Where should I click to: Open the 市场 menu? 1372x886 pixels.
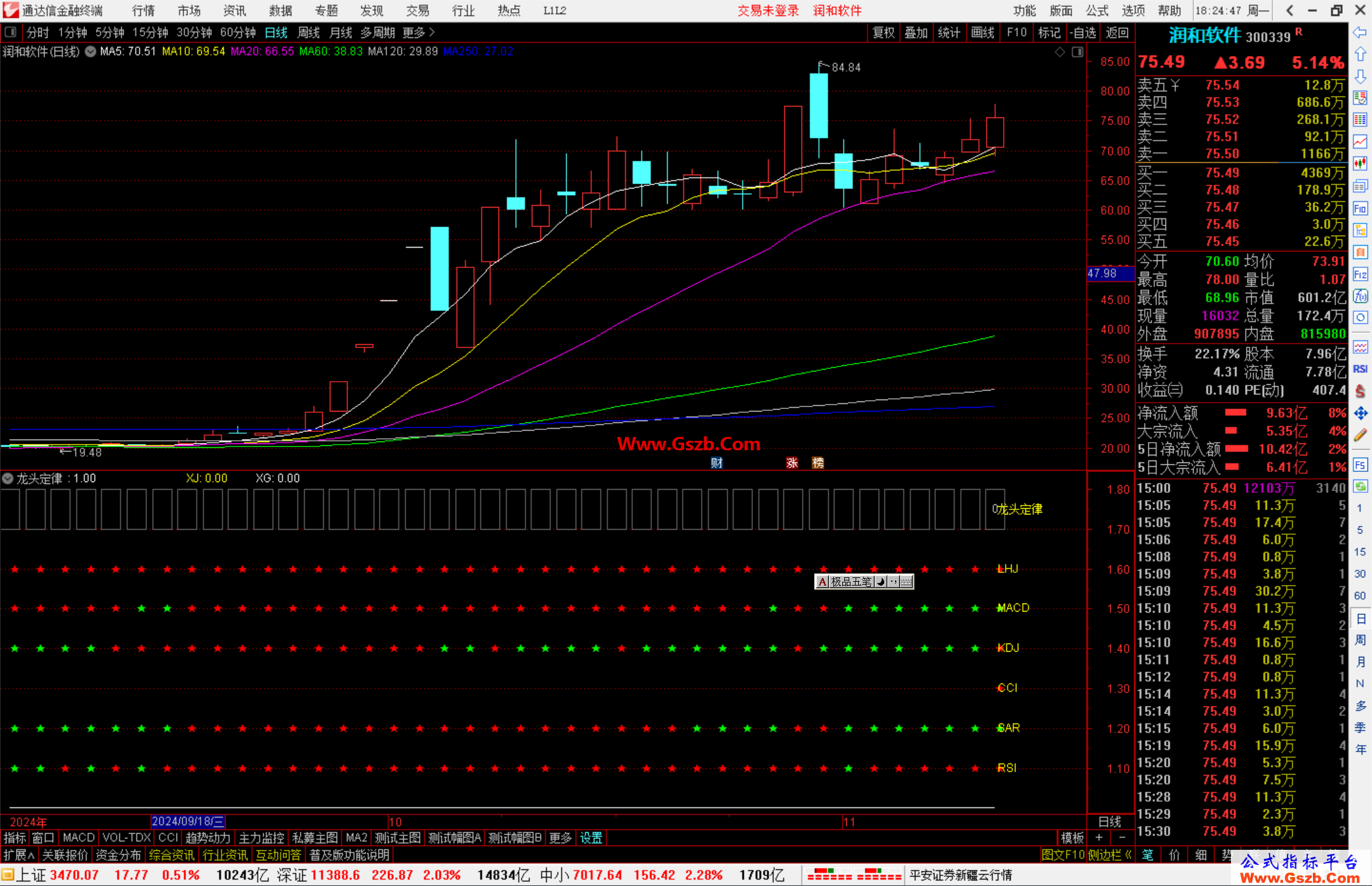[189, 11]
